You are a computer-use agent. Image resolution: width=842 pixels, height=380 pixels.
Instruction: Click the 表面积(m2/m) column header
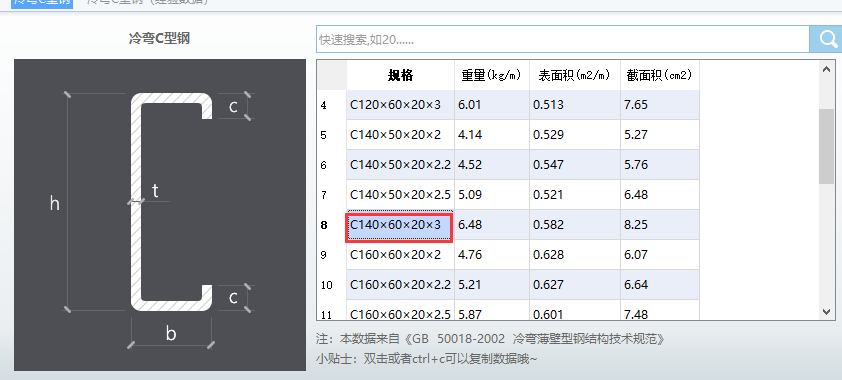click(x=575, y=75)
